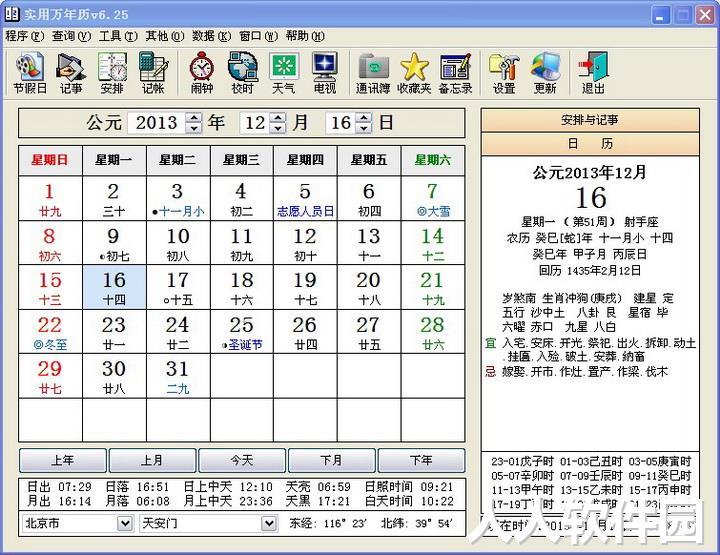
Task: Jump to today with 今天
Action: coord(242,460)
